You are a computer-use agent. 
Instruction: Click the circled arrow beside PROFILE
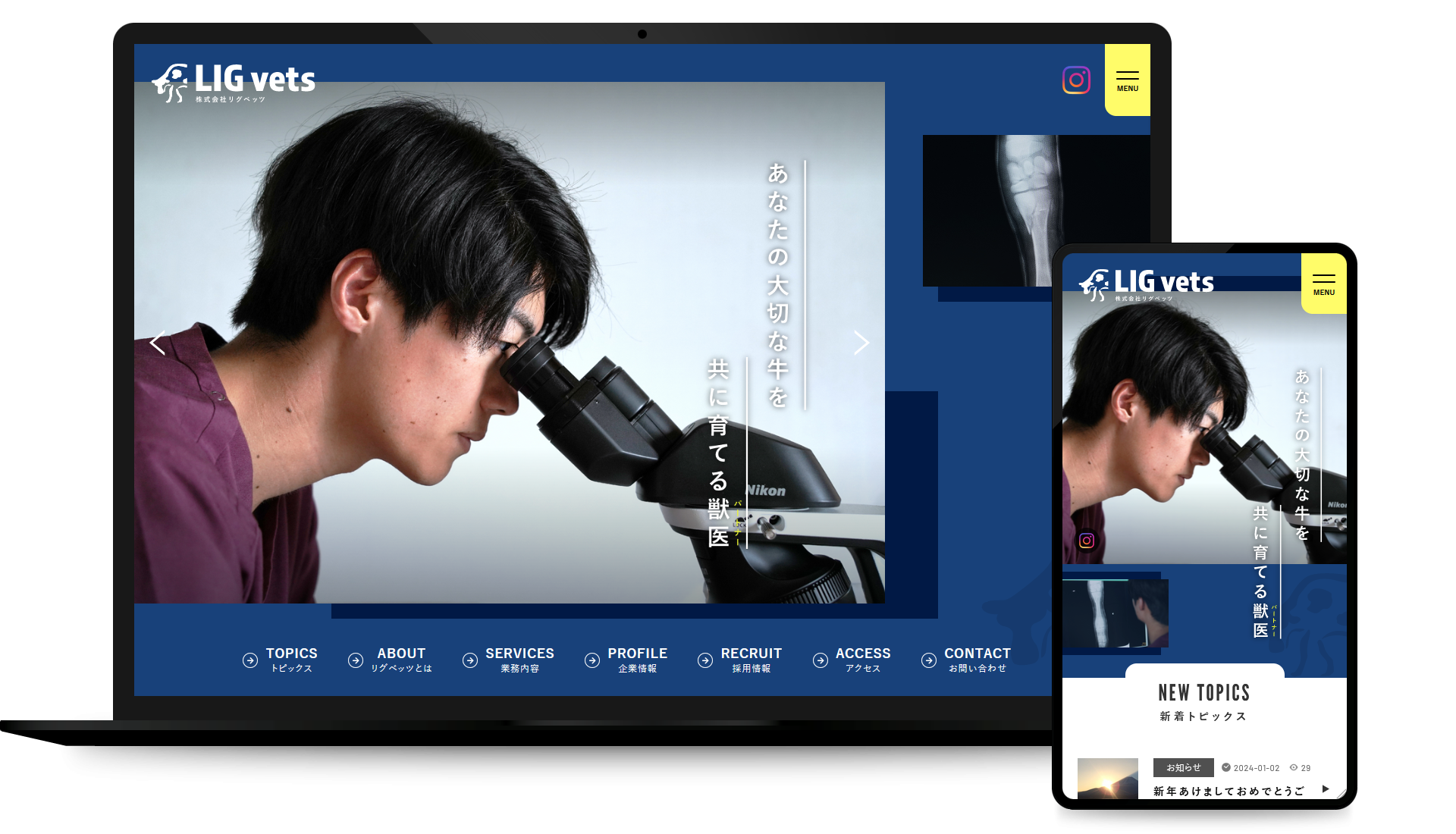[592, 660]
